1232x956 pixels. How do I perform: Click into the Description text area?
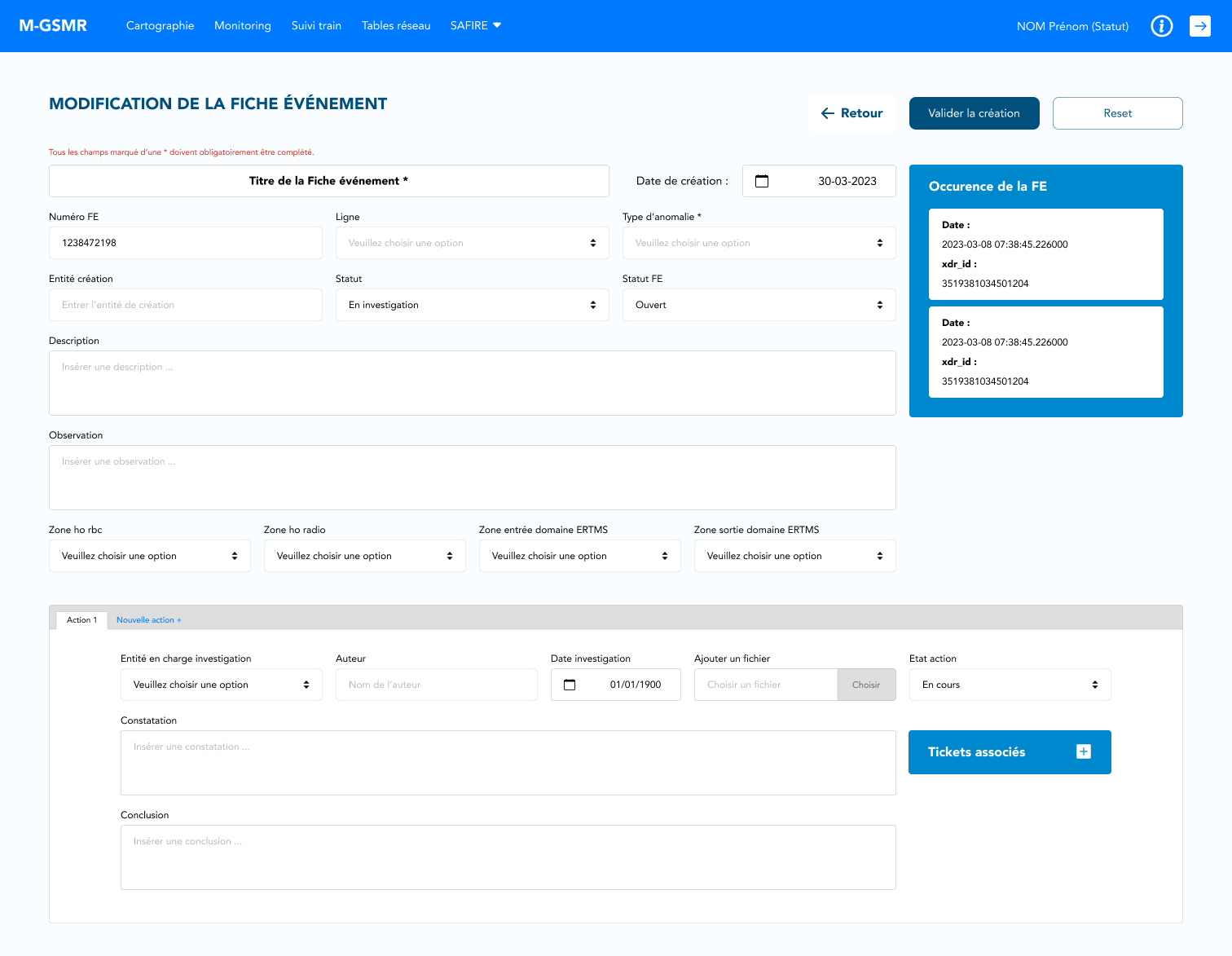point(472,383)
